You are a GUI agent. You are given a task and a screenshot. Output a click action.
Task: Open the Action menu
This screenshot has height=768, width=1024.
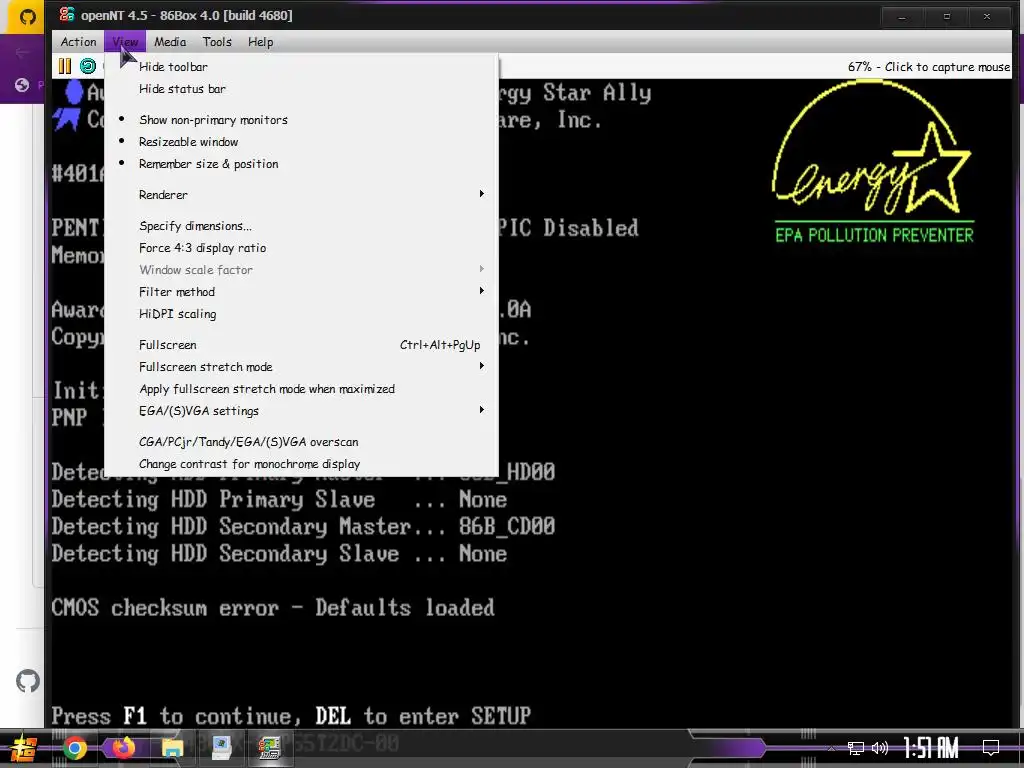pyautogui.click(x=78, y=42)
